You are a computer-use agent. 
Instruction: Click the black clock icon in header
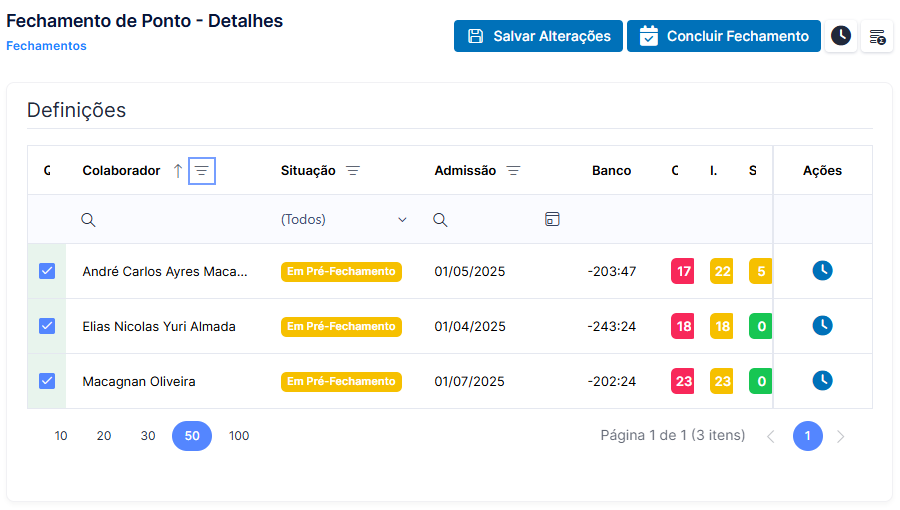841,36
